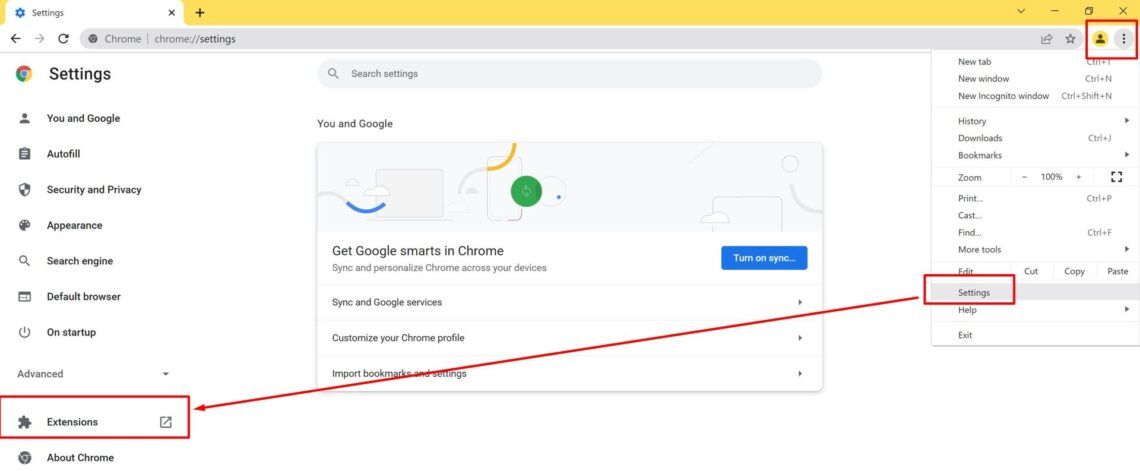The width and height of the screenshot is (1140, 471).
Task: Go back with the back arrow
Action: click(x=15, y=39)
